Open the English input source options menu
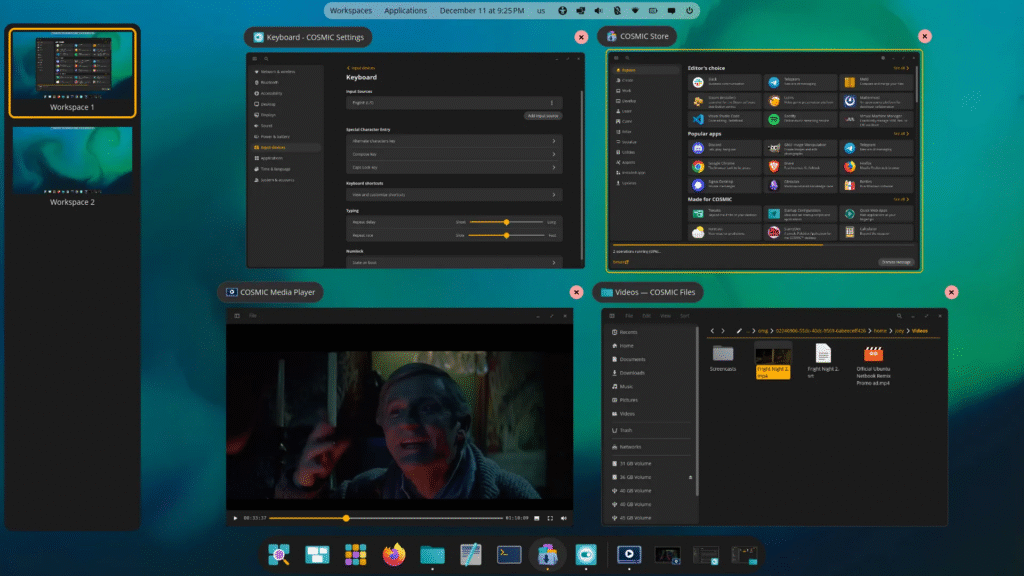Image resolution: width=1024 pixels, height=576 pixels. click(552, 103)
